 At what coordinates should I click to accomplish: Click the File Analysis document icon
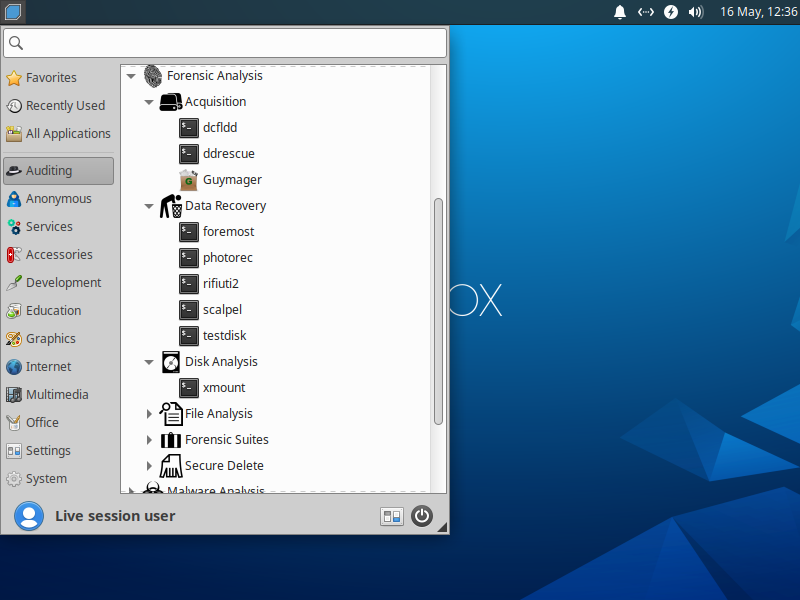(171, 414)
